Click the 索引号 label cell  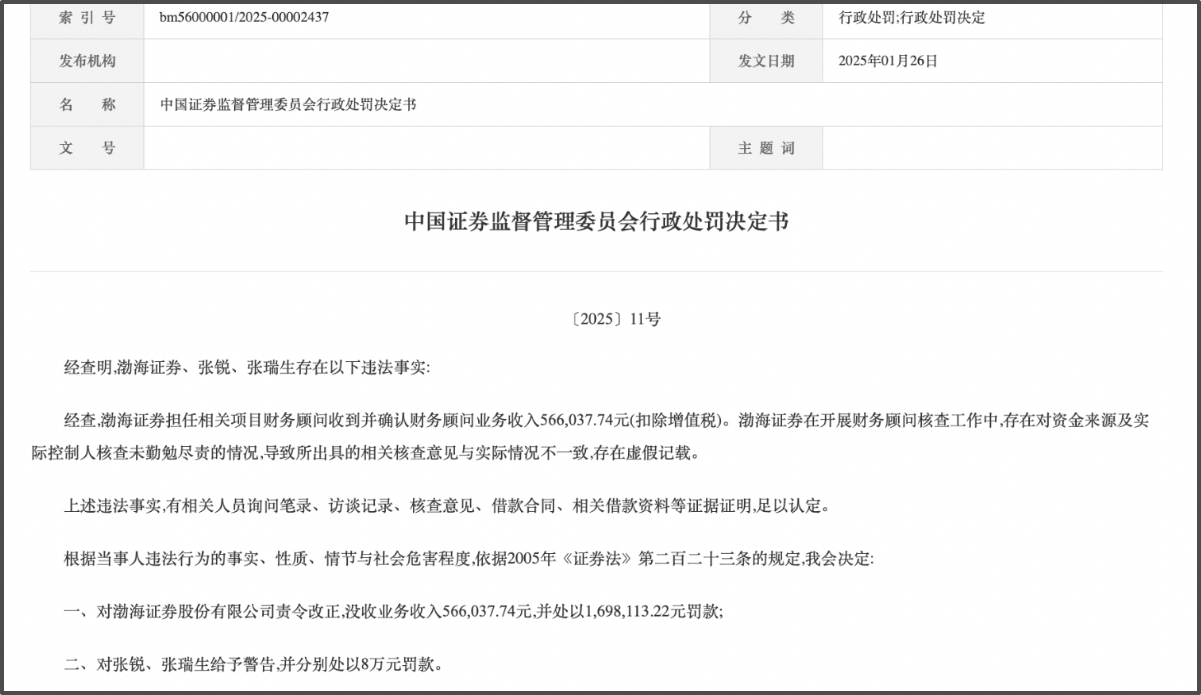pyautogui.click(x=87, y=17)
